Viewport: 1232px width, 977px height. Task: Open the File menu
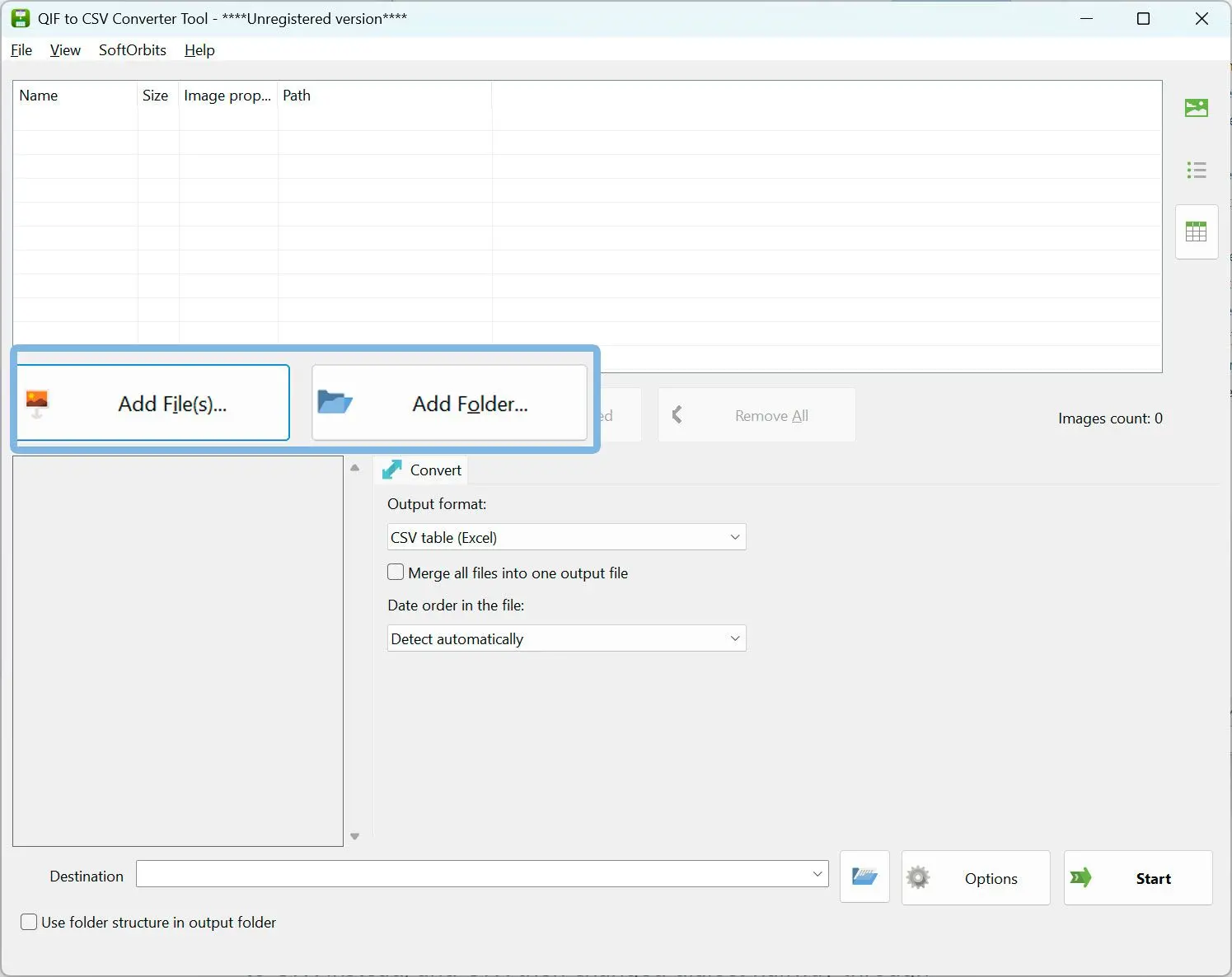pyautogui.click(x=21, y=50)
